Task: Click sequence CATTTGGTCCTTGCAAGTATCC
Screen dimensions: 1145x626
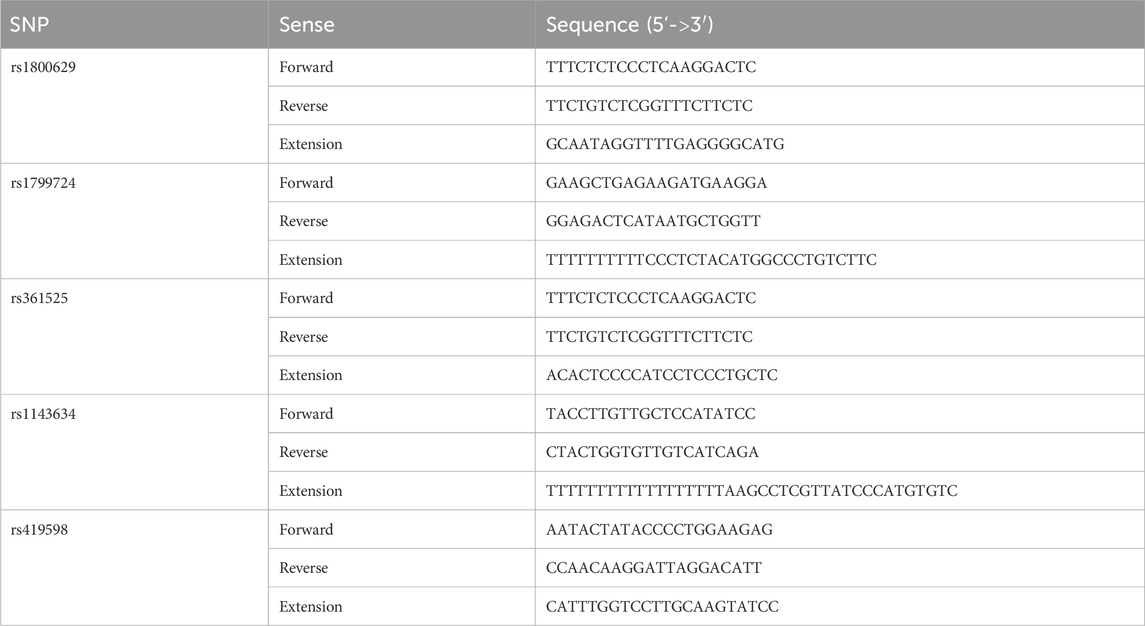Action: (x=662, y=606)
